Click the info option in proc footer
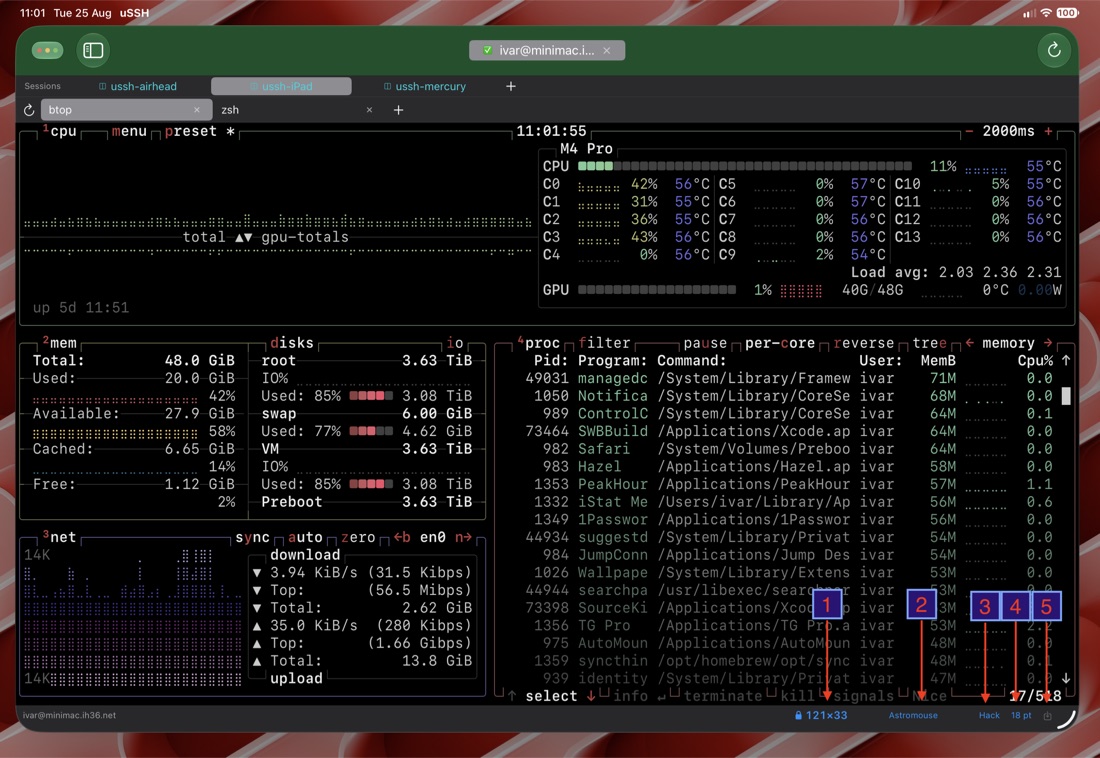This screenshot has width=1100, height=758. (x=631, y=696)
